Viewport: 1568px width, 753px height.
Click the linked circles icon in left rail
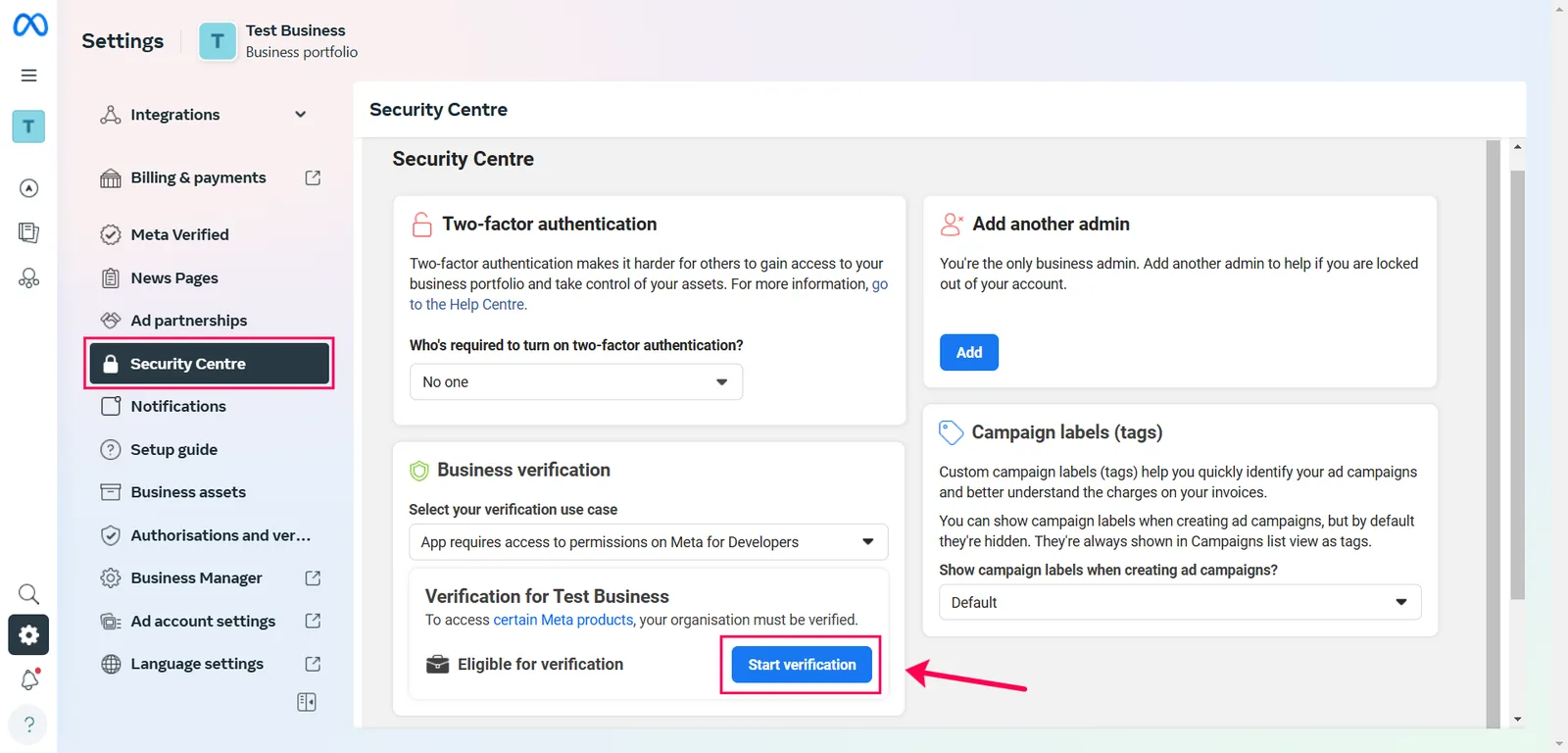(x=29, y=278)
